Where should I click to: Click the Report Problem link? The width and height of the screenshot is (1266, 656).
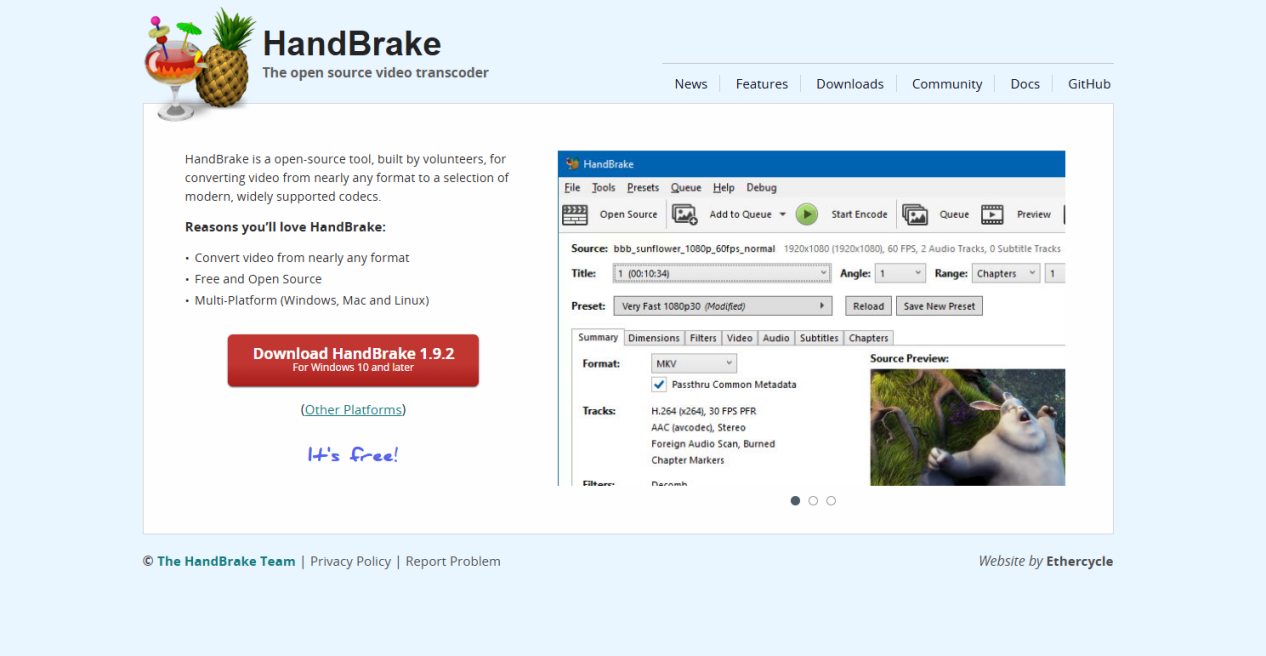(453, 561)
